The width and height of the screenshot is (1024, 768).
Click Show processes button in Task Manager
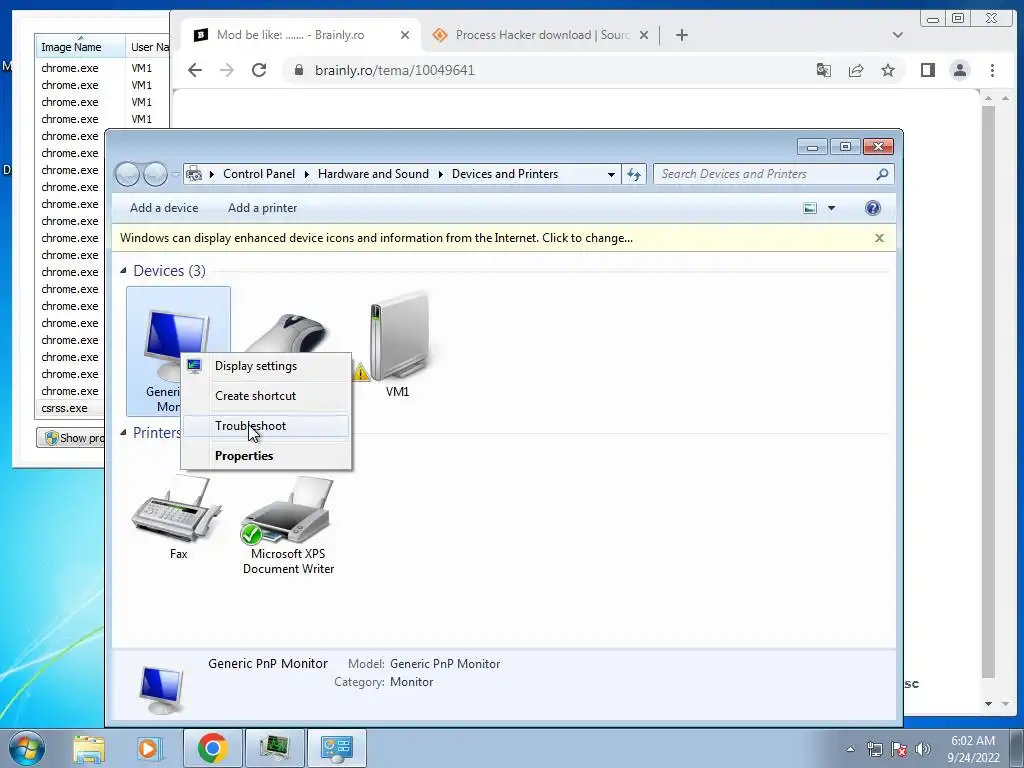71,438
